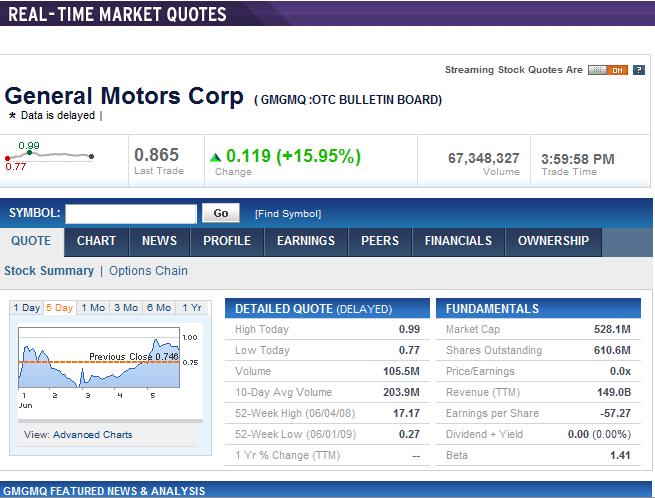The width and height of the screenshot is (655, 498).
Task: Click the DETAILED QUOTE (DELAYED) header
Action: pos(327,308)
